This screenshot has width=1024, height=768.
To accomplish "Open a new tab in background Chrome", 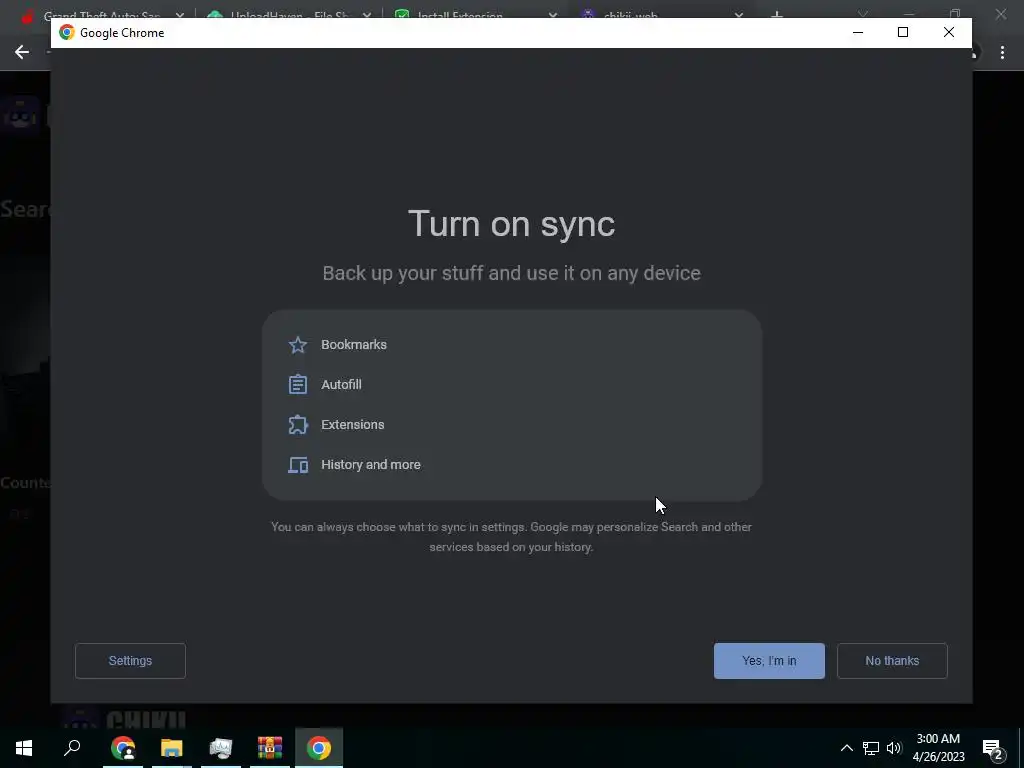I will point(776,14).
